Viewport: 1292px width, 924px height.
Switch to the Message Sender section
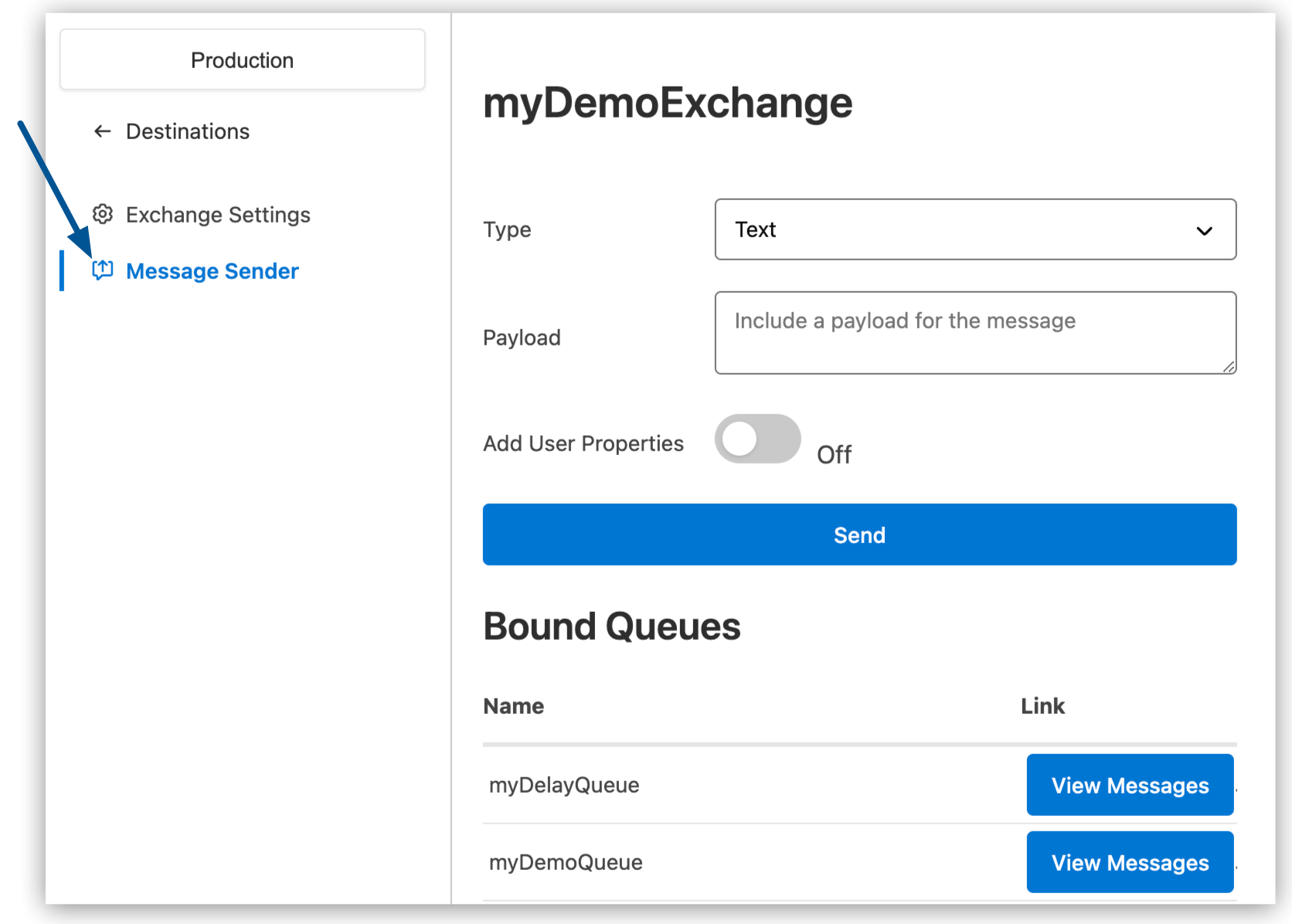pos(212,270)
